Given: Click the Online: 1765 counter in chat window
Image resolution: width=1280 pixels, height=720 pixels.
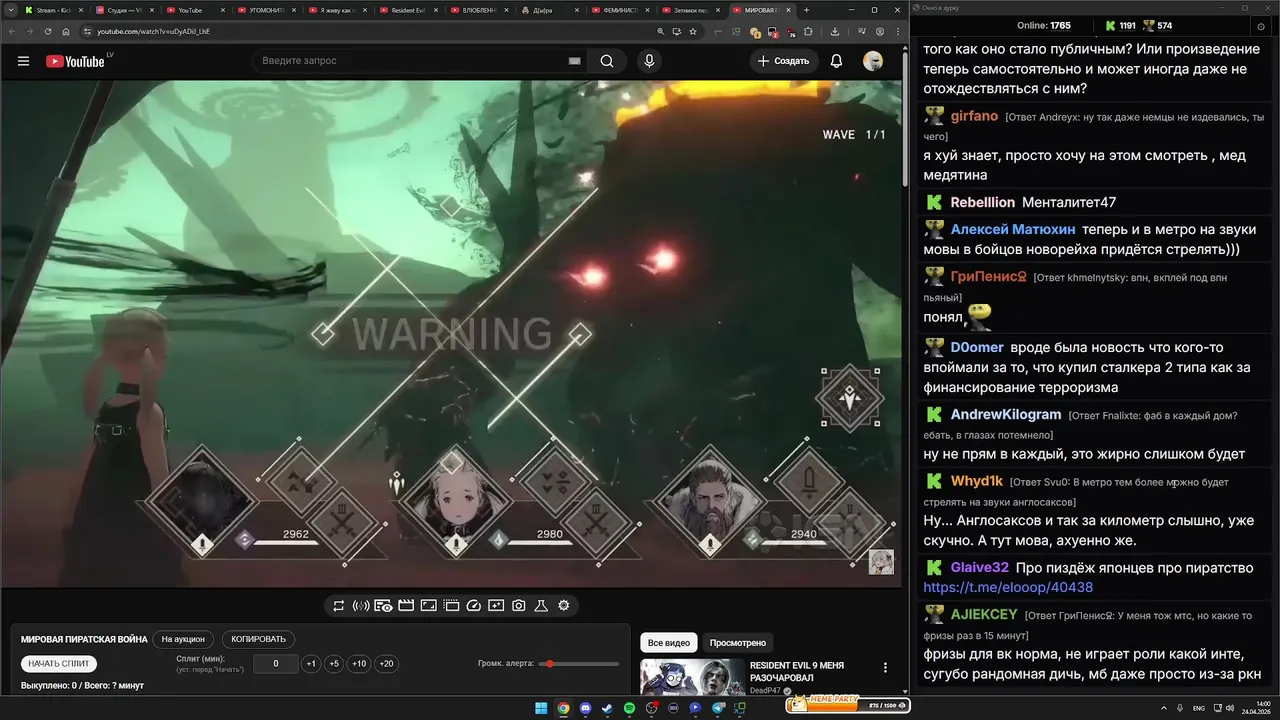Looking at the screenshot, I should click(x=1043, y=25).
